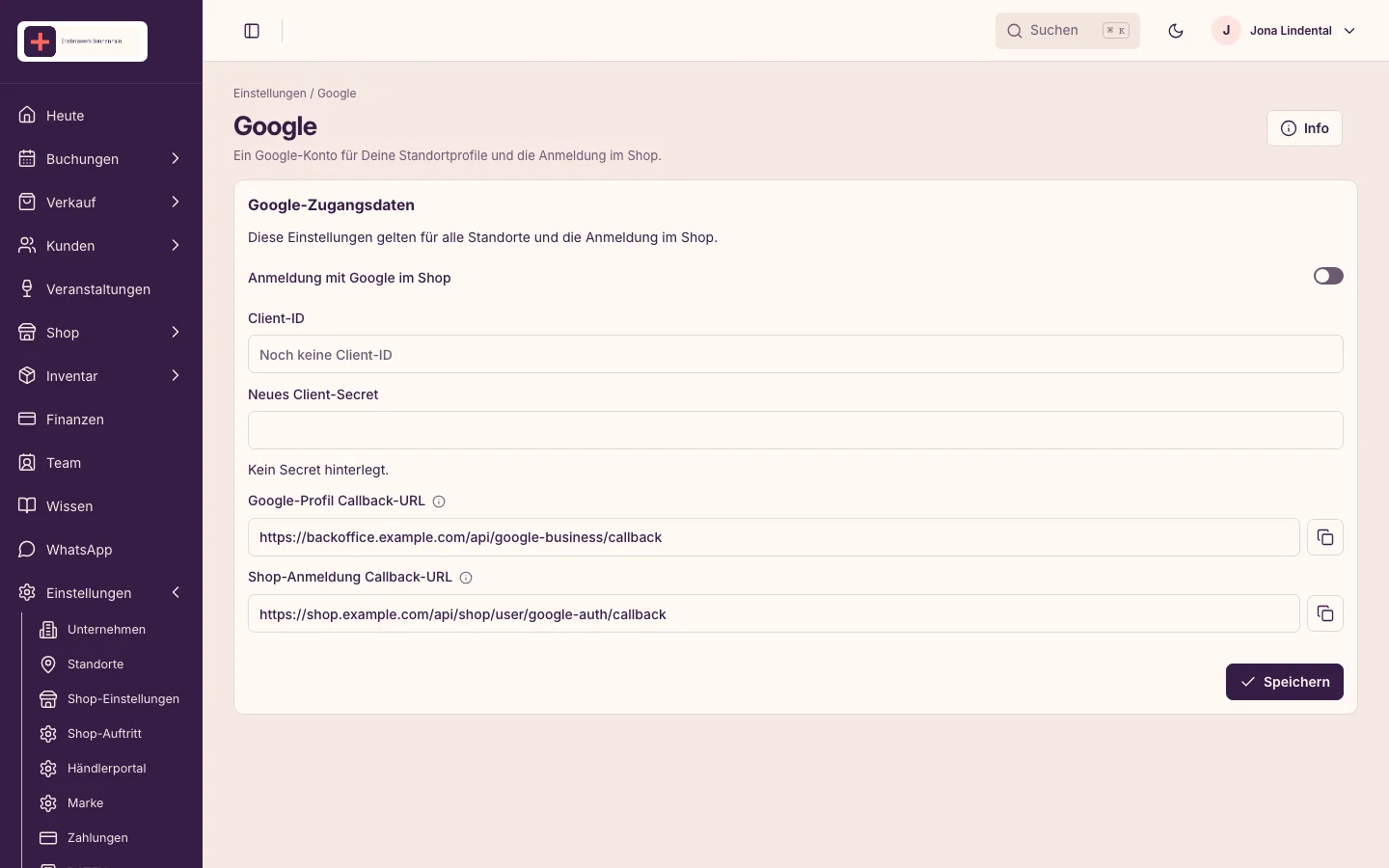Open Jona Lindental account dropdown
The image size is (1389, 868).
tap(1285, 31)
